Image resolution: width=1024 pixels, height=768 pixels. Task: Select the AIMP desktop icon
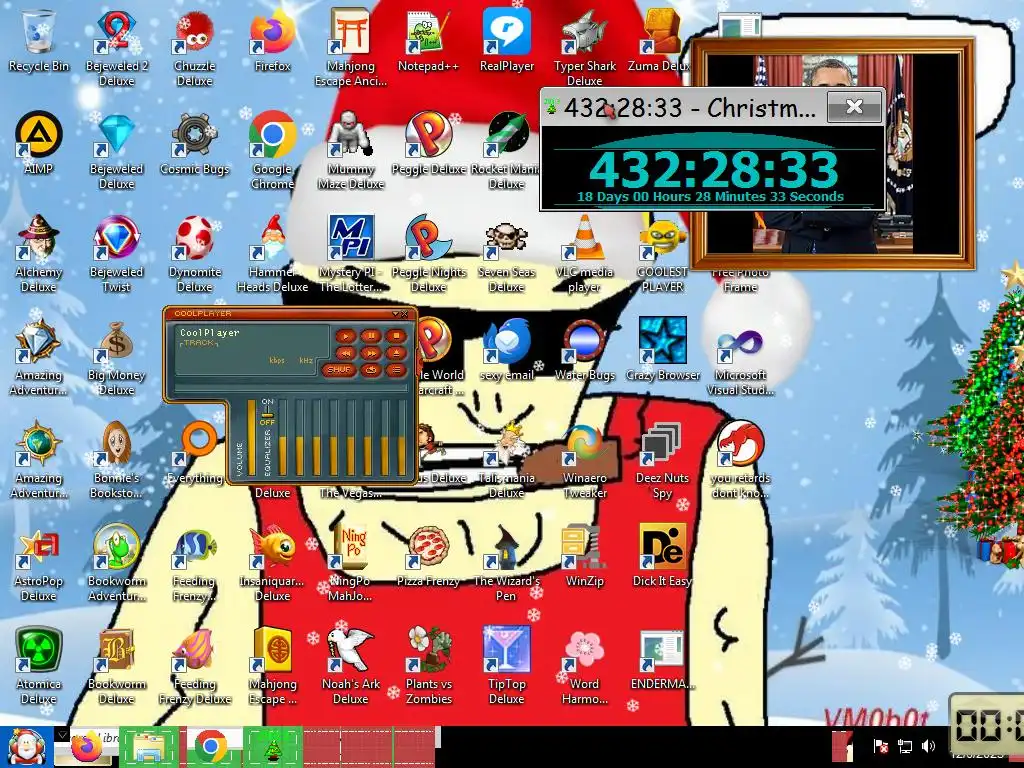click(39, 144)
